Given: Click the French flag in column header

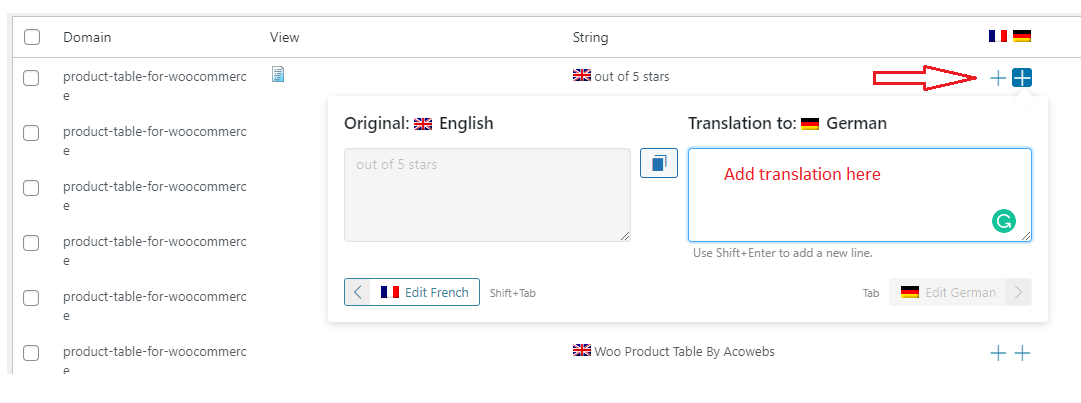Looking at the screenshot, I should (x=998, y=36).
